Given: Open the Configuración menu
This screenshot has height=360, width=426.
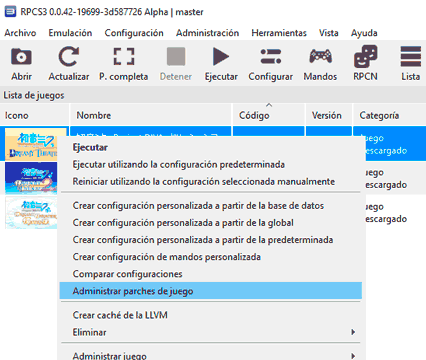Looking at the screenshot, I should tap(134, 33).
